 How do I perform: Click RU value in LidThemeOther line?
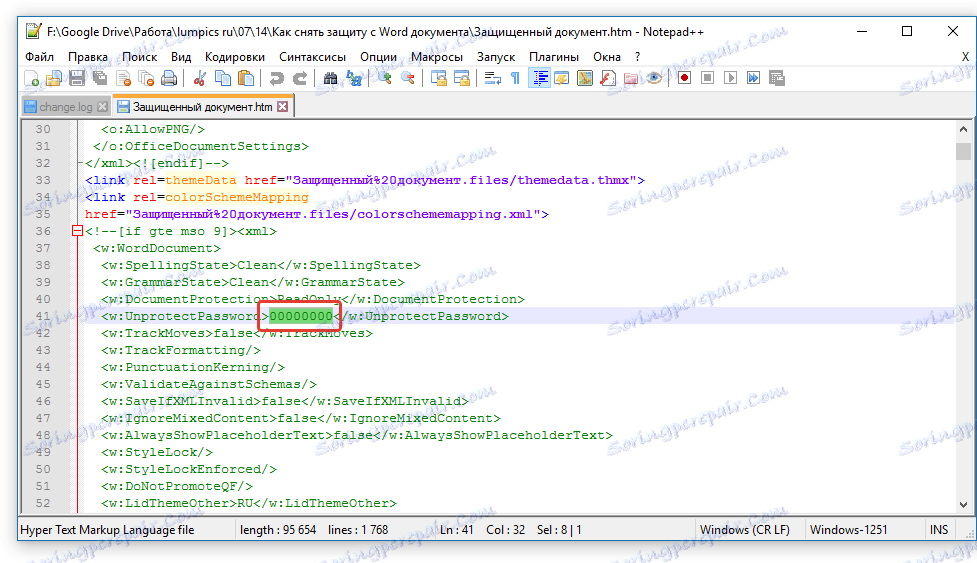pyautogui.click(x=245, y=503)
